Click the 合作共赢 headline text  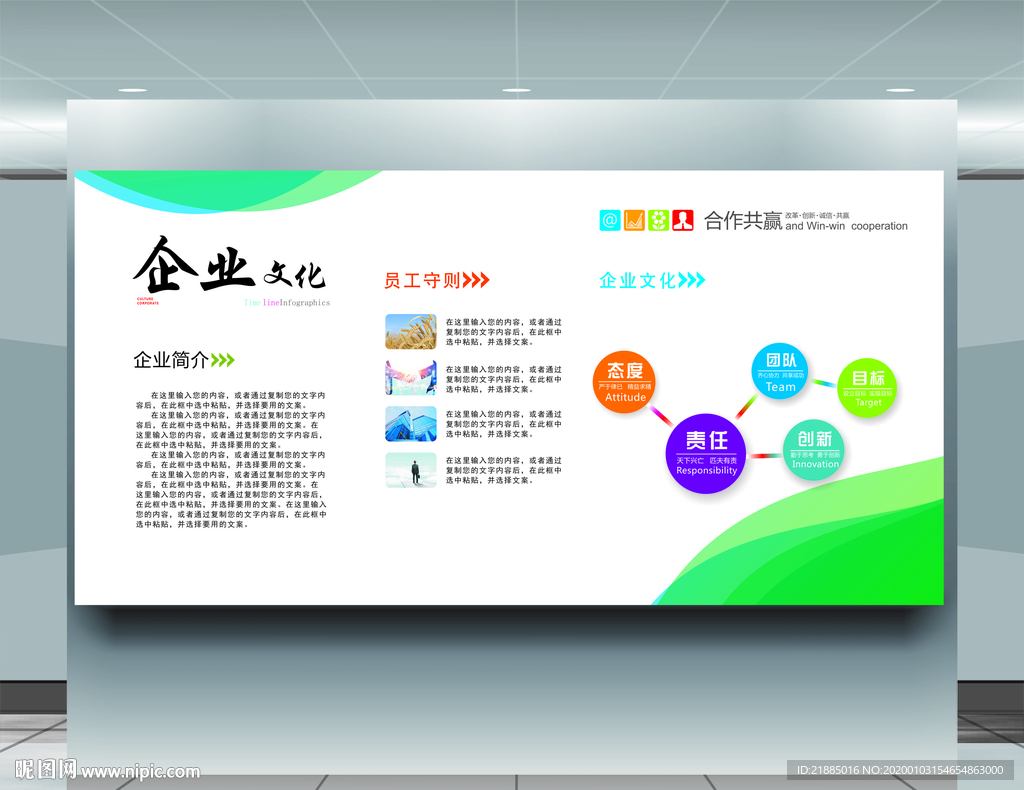click(x=743, y=221)
